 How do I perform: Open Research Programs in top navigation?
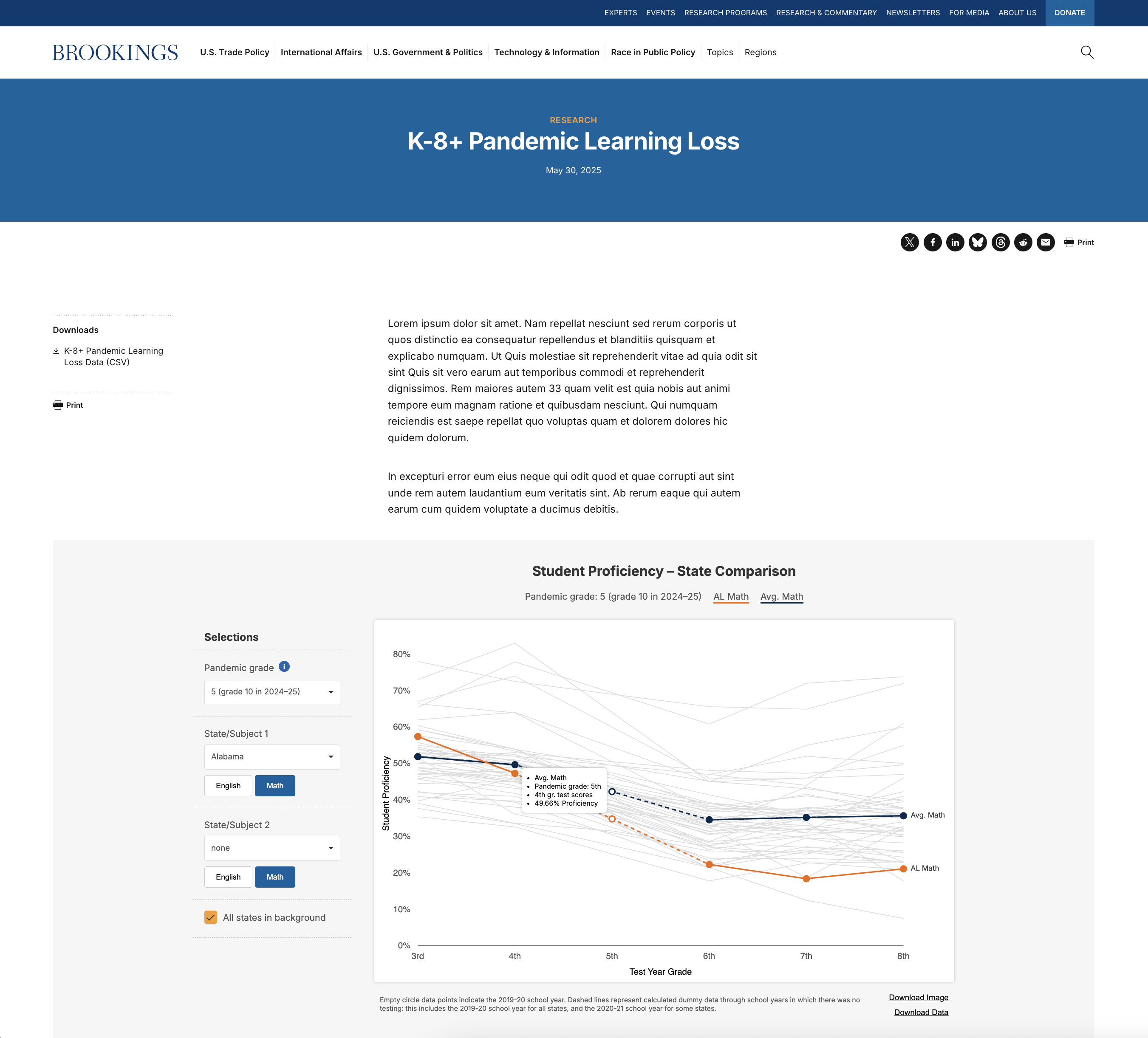(x=725, y=12)
